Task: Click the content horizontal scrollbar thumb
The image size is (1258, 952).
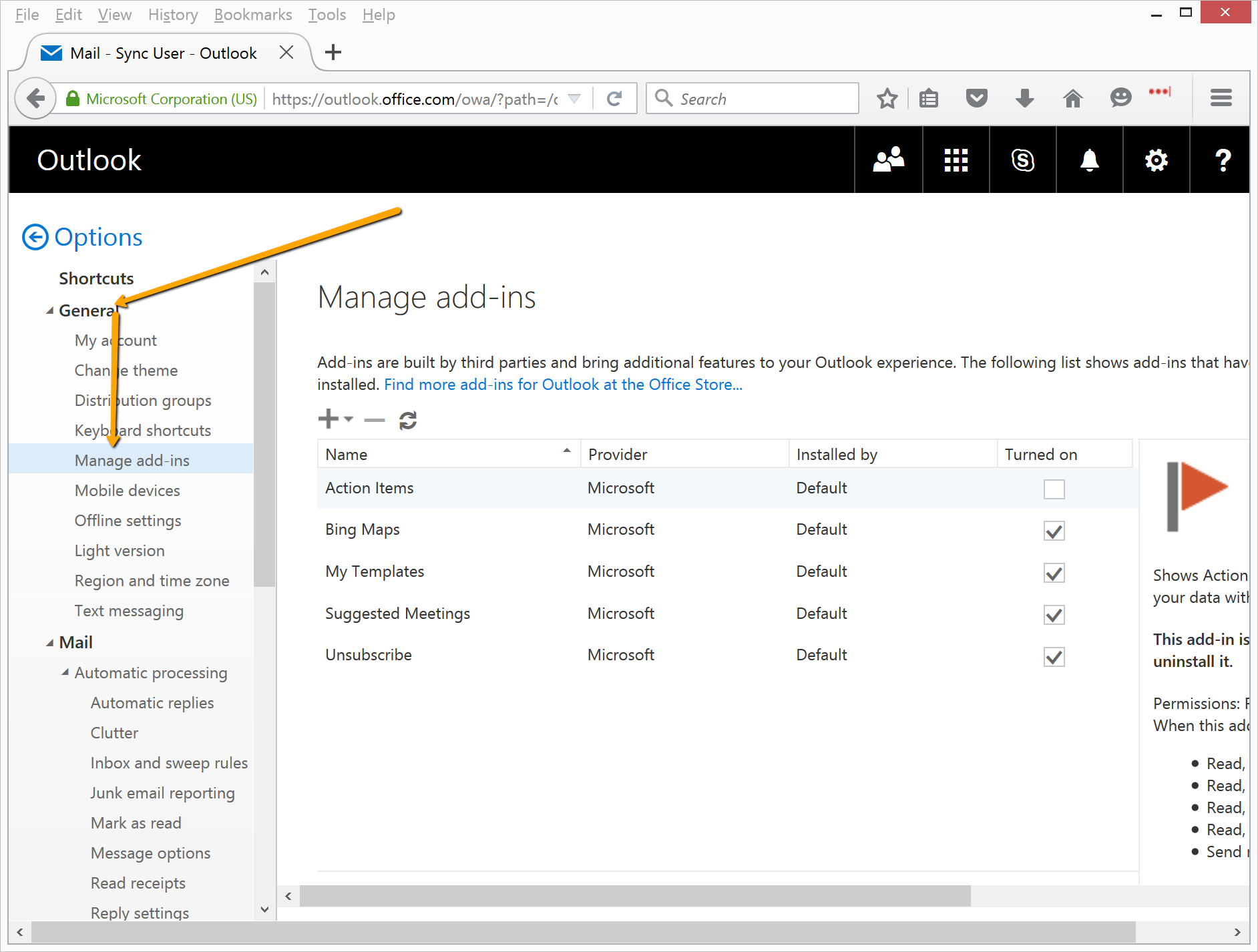Action: (x=634, y=896)
